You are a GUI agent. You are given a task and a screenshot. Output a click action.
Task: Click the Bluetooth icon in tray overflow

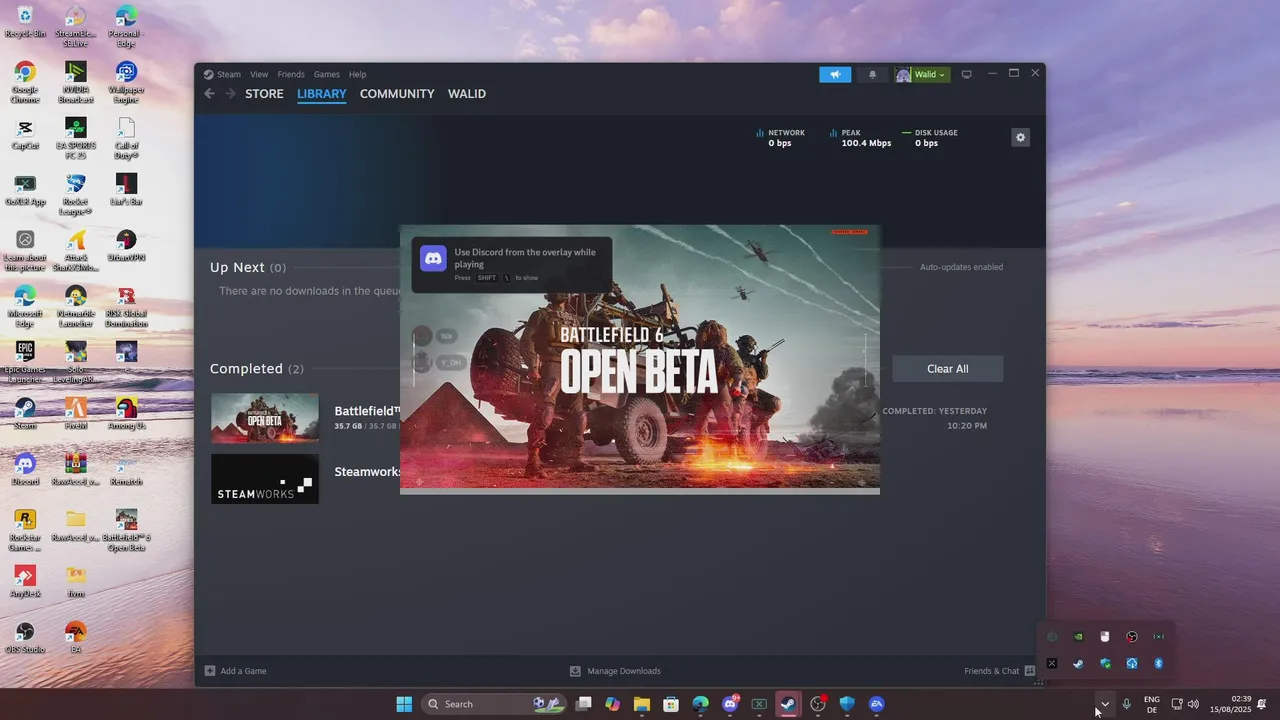click(1159, 663)
